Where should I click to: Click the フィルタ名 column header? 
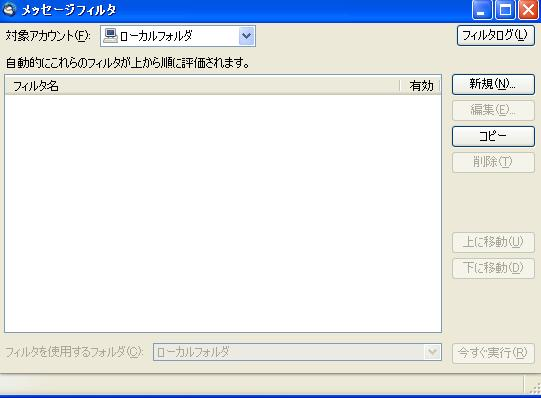[203, 86]
